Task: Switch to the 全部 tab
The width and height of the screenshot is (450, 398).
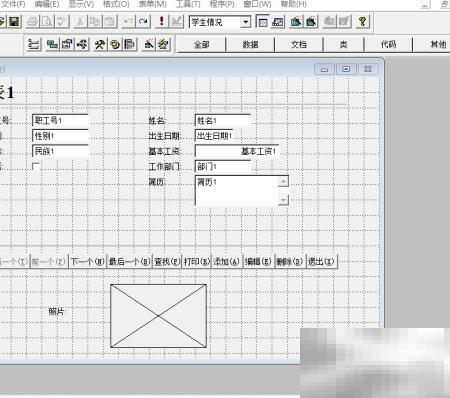Action: pyautogui.click(x=202, y=44)
